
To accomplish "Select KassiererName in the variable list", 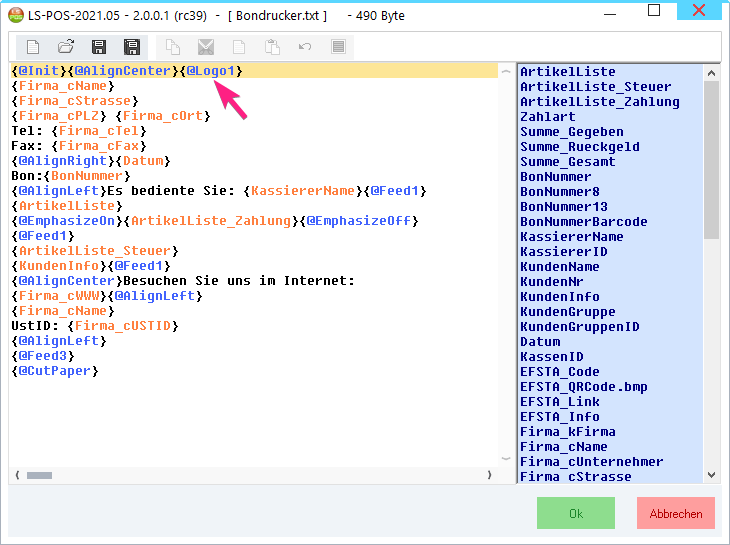I will [x=572, y=236].
